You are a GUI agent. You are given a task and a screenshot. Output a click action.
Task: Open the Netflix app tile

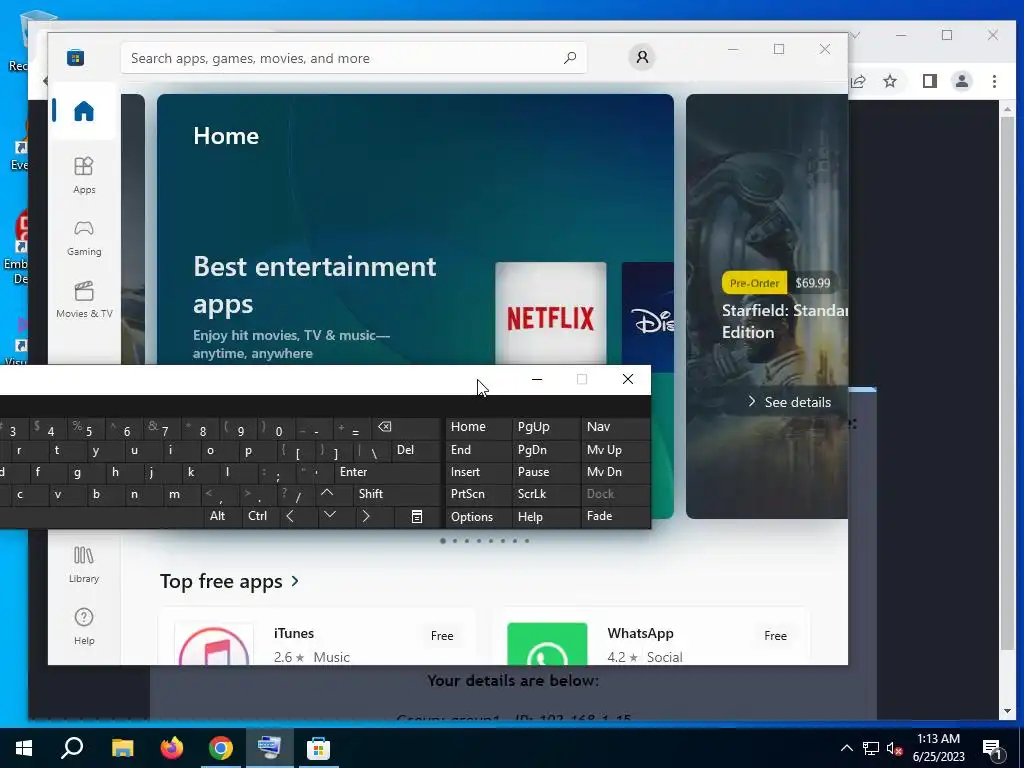(x=551, y=313)
